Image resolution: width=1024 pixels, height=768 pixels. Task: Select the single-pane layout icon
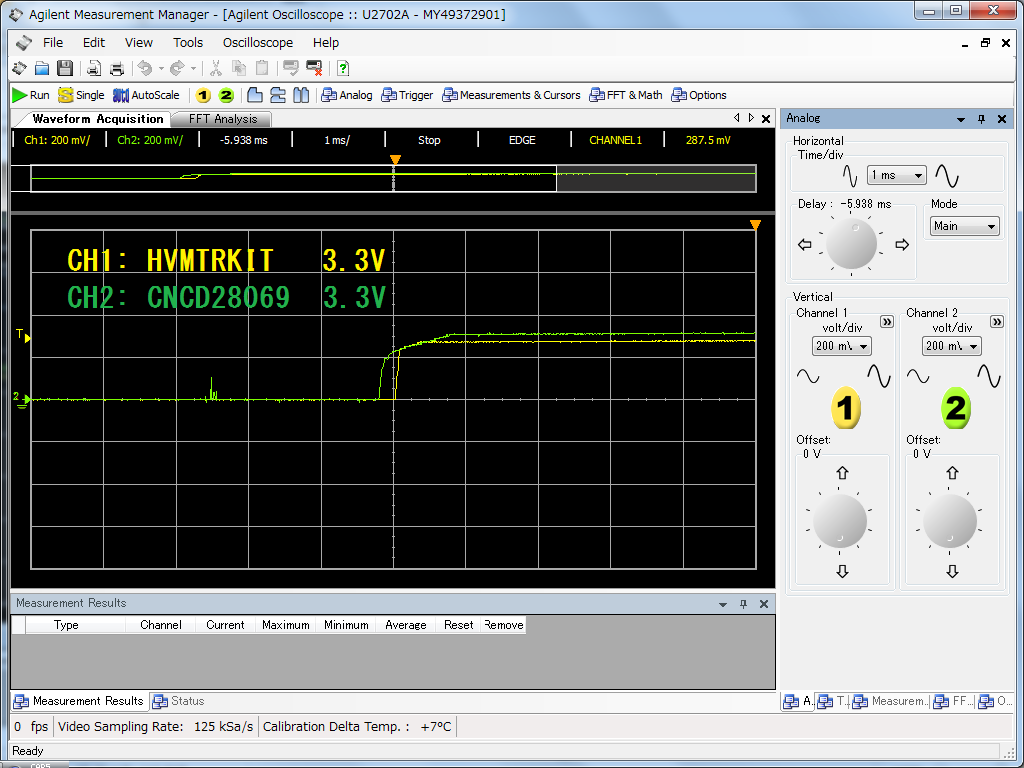[255, 95]
